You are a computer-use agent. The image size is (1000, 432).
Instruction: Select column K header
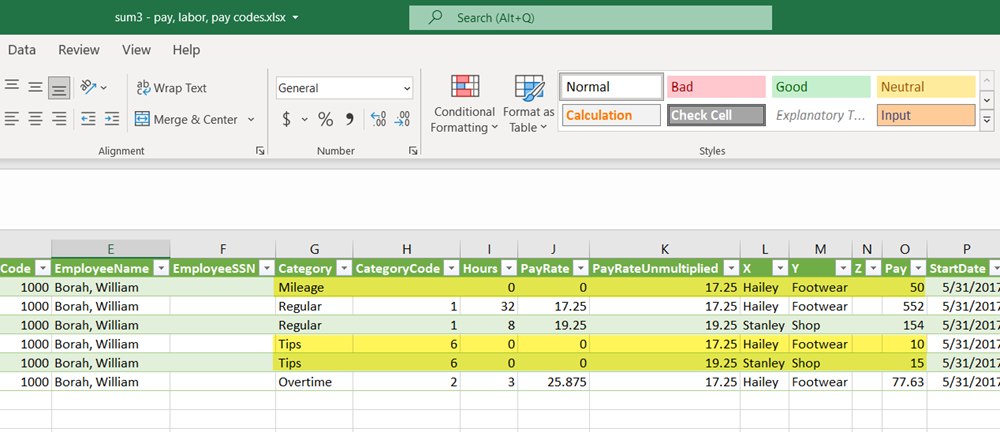click(665, 250)
